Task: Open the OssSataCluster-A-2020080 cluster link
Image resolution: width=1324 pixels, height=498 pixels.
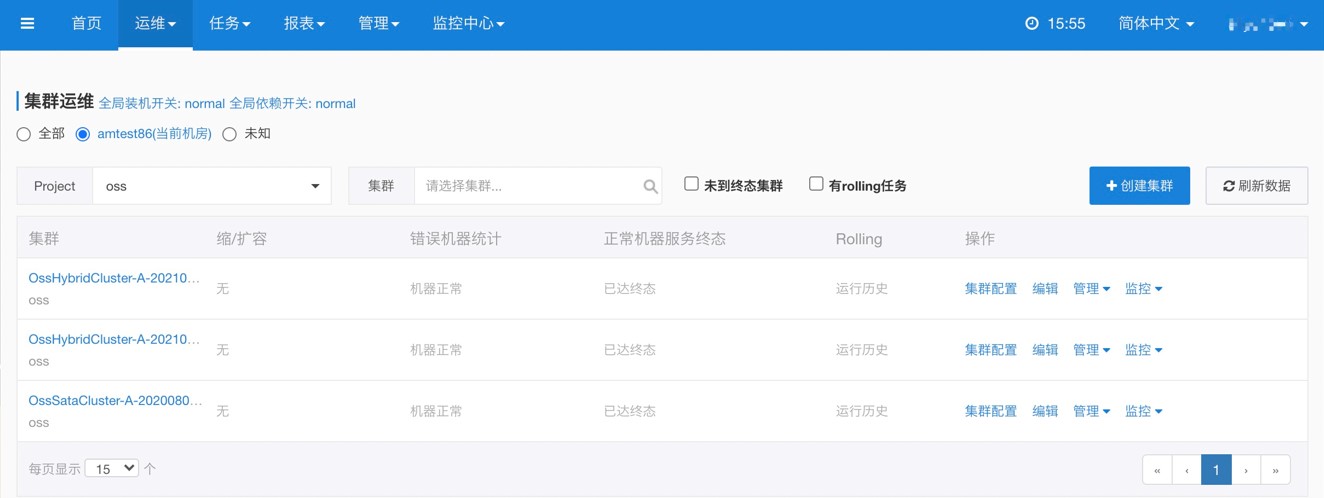Action: [115, 400]
